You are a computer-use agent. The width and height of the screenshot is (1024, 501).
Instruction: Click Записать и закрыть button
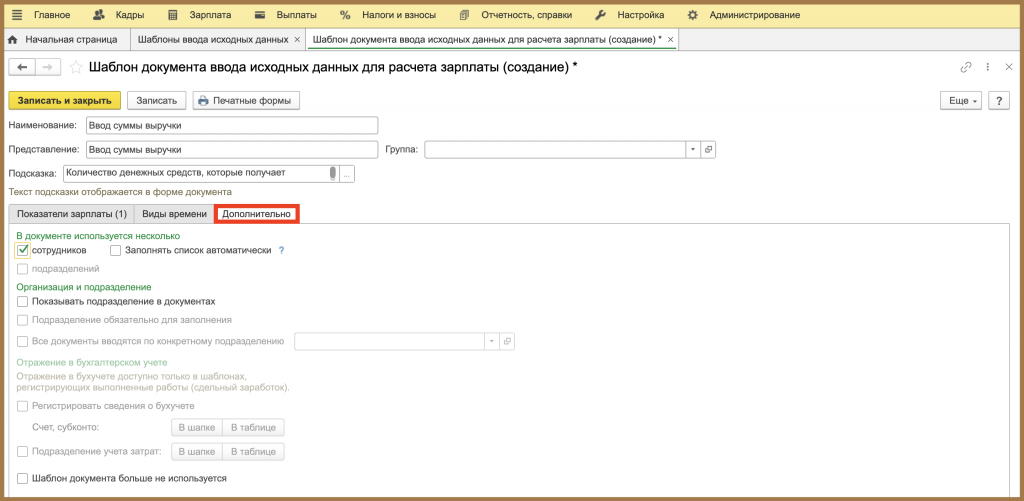(65, 101)
